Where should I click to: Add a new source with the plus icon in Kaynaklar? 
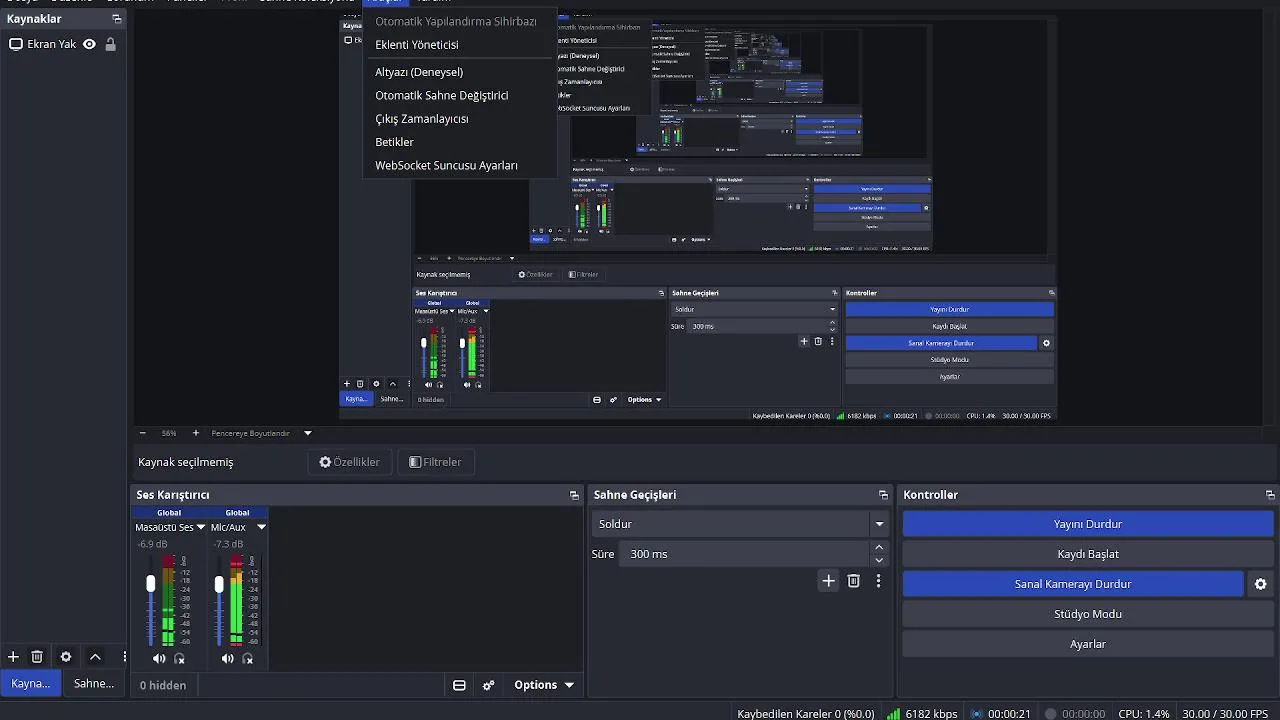point(13,657)
